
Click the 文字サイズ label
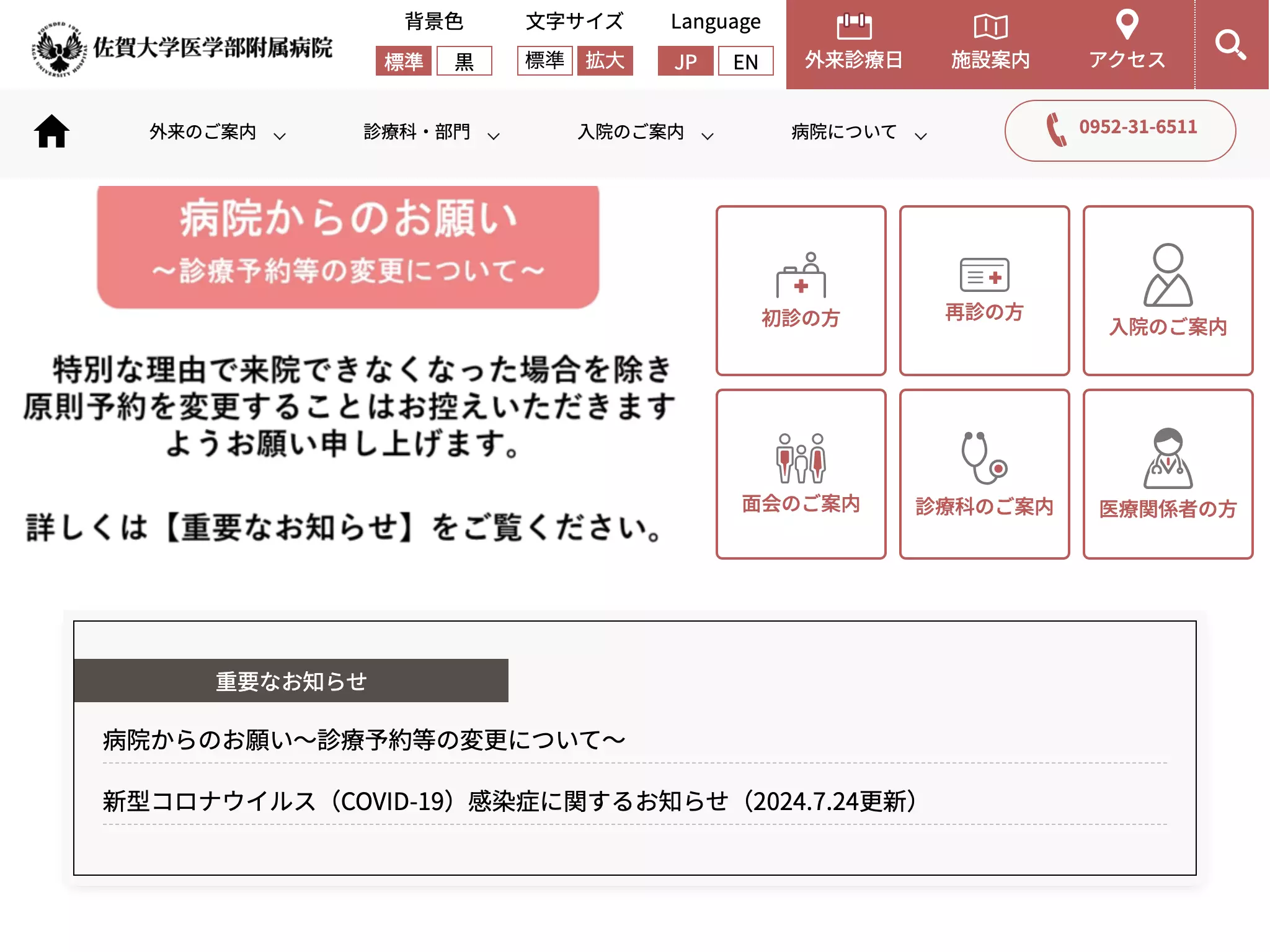coord(575,21)
